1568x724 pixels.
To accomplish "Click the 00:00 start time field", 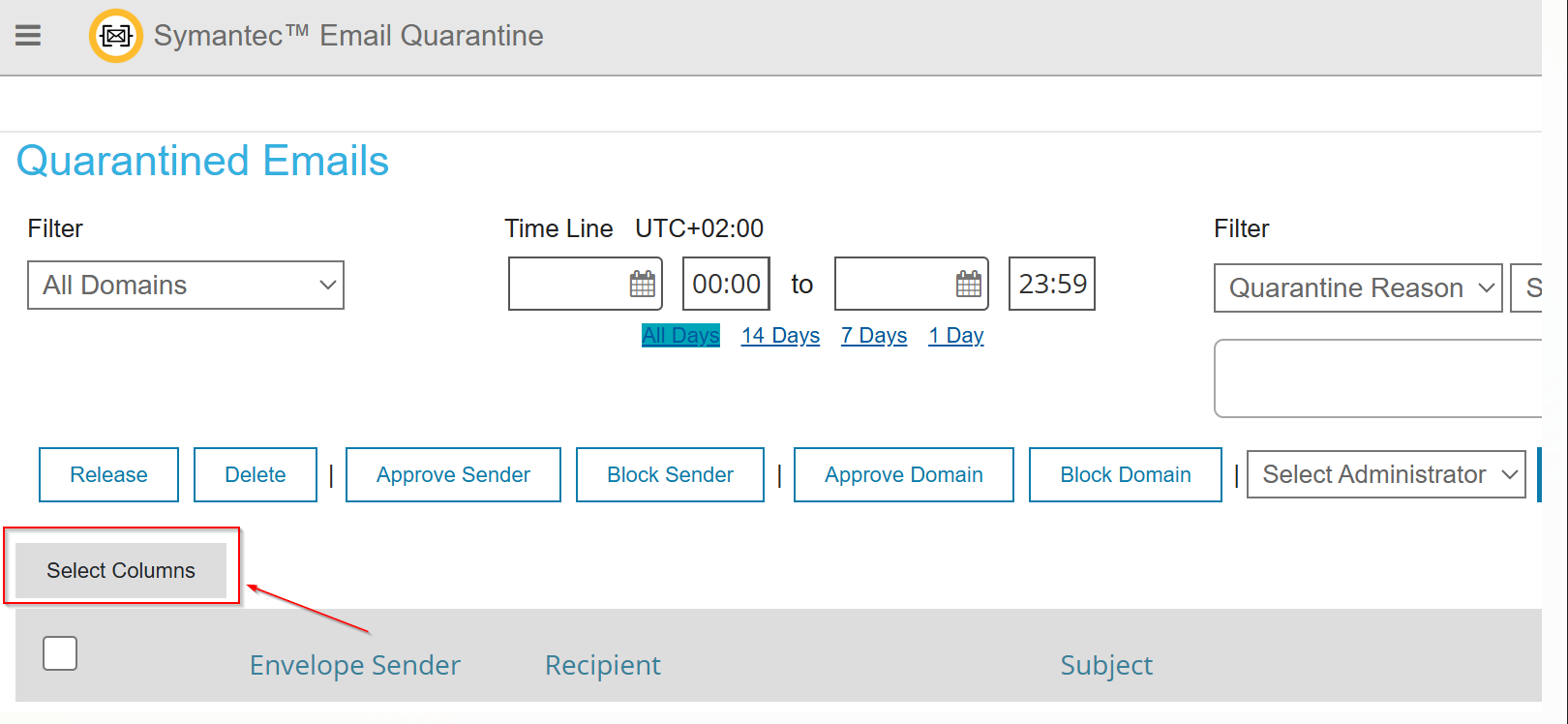I will (x=726, y=284).
